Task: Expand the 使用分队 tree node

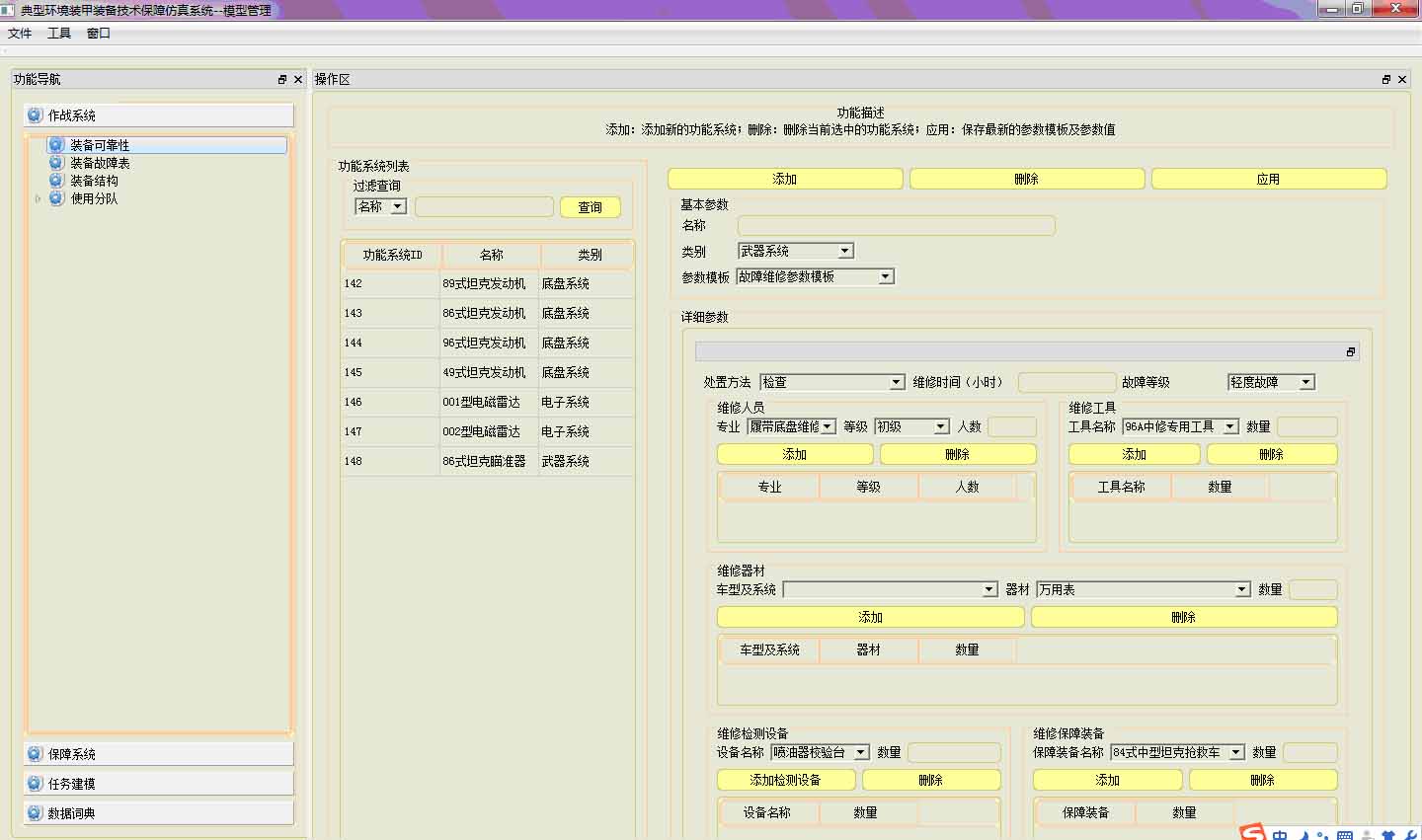Action: point(38,198)
